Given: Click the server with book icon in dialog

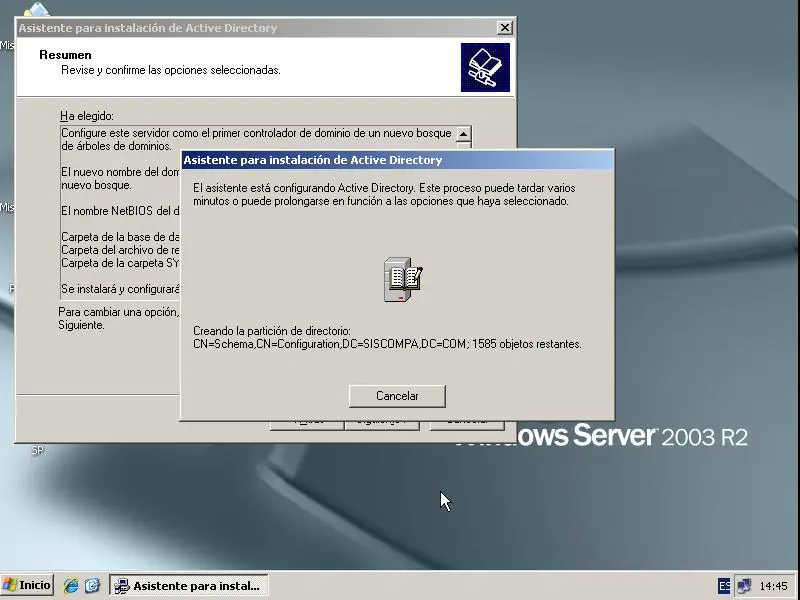Looking at the screenshot, I should click(x=403, y=279).
